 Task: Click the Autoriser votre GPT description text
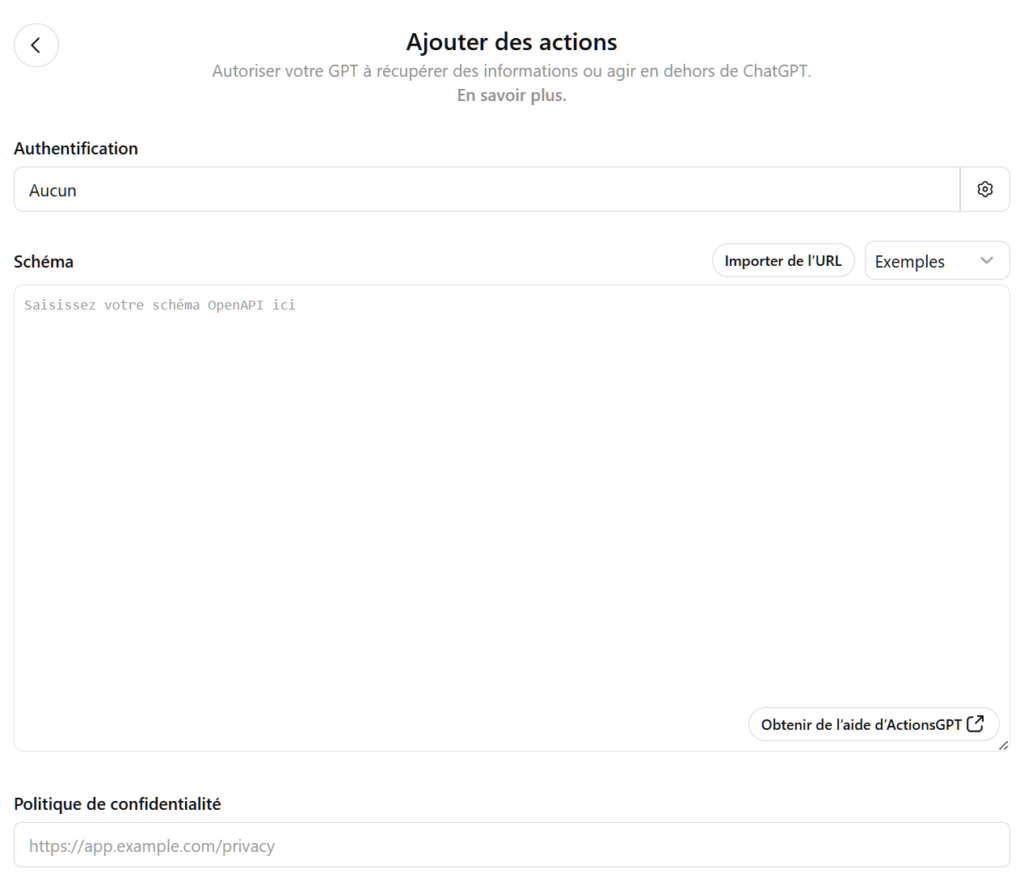pos(511,73)
